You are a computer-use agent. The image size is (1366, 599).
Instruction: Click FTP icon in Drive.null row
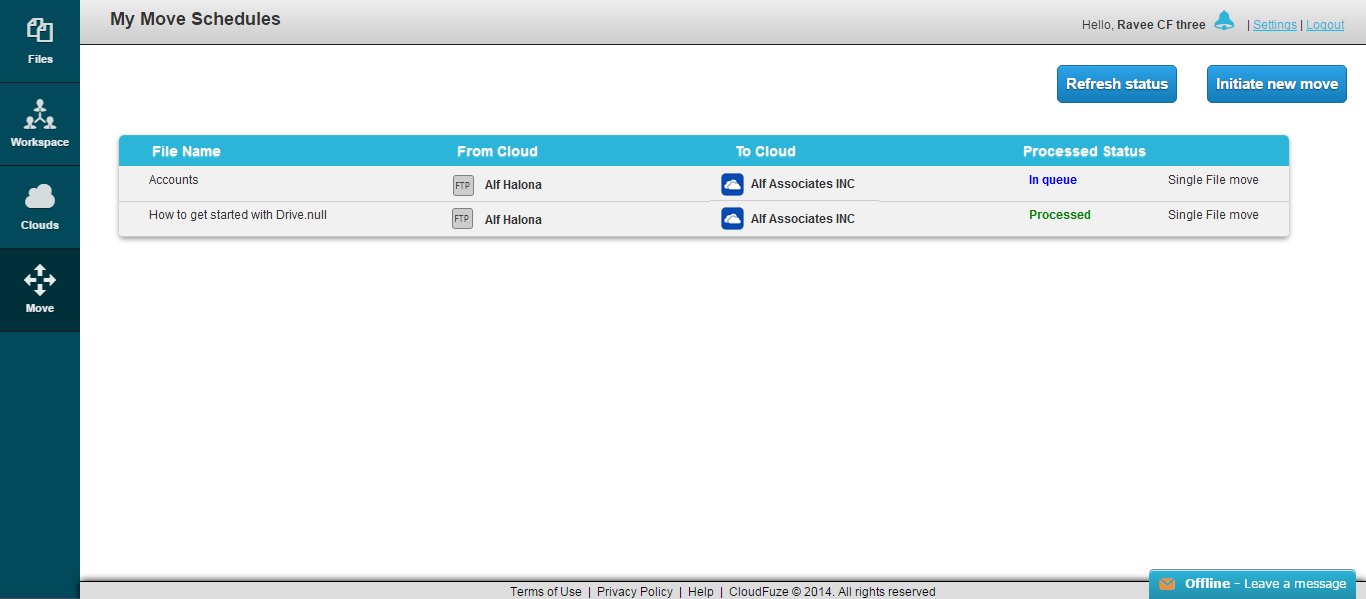pos(463,219)
